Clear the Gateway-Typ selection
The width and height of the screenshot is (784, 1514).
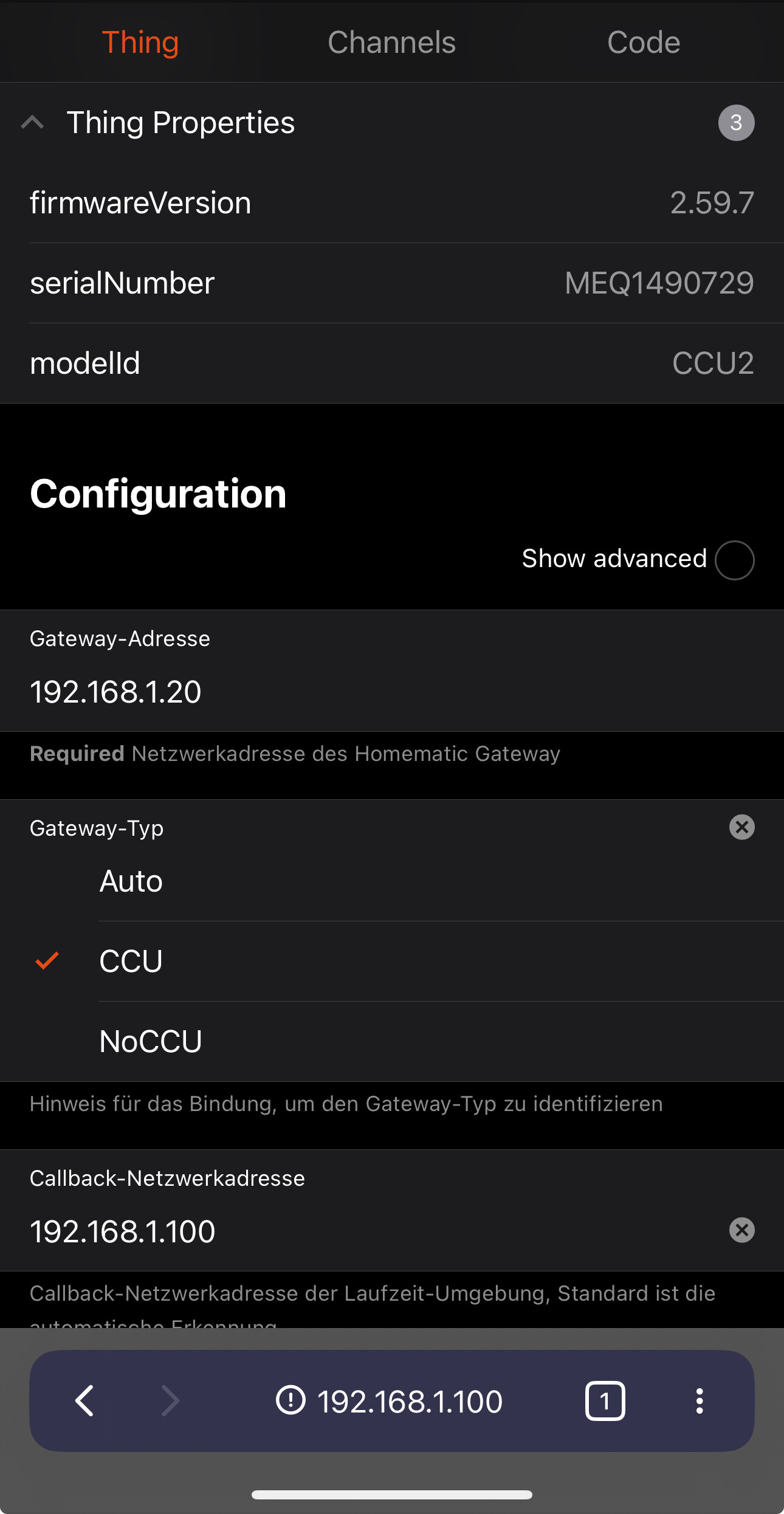point(741,827)
